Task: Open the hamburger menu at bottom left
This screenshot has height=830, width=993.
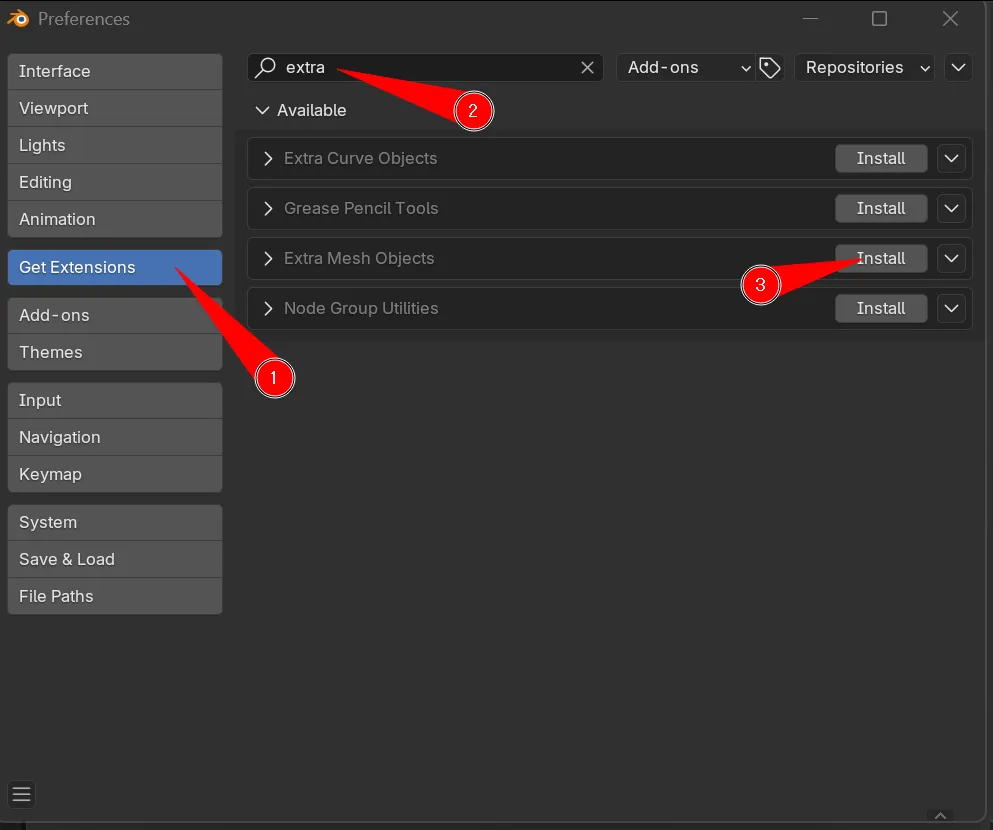Action: [22, 795]
